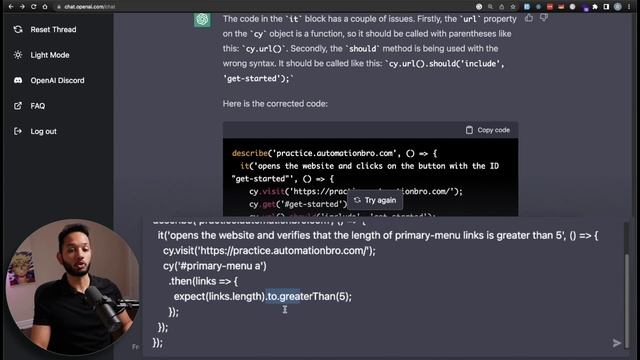Give the response a thumbs up
The width and height of the screenshot is (640, 360).
(x=529, y=18)
